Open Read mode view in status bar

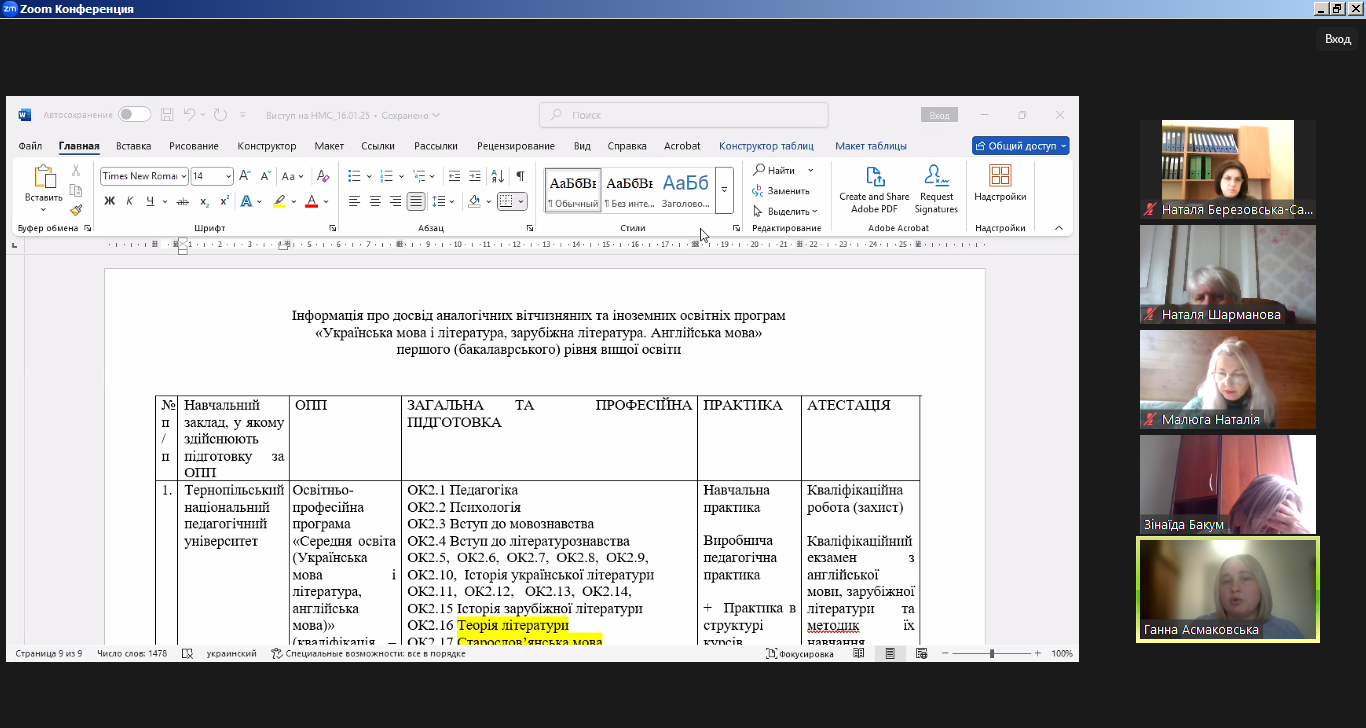click(x=859, y=653)
